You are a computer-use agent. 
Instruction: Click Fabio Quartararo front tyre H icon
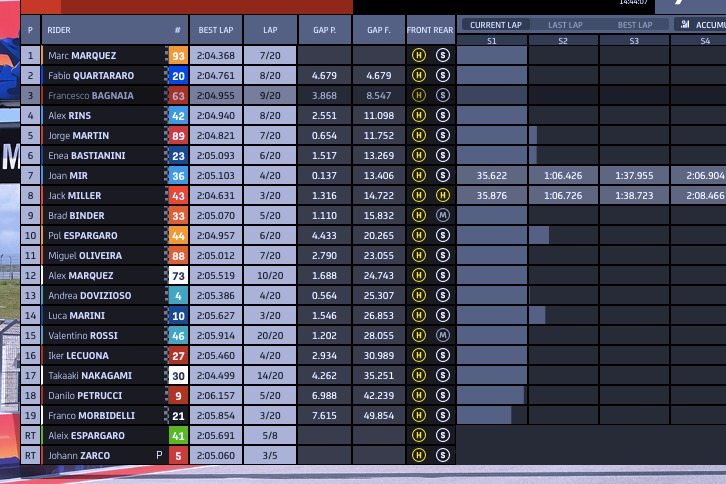[x=419, y=75]
